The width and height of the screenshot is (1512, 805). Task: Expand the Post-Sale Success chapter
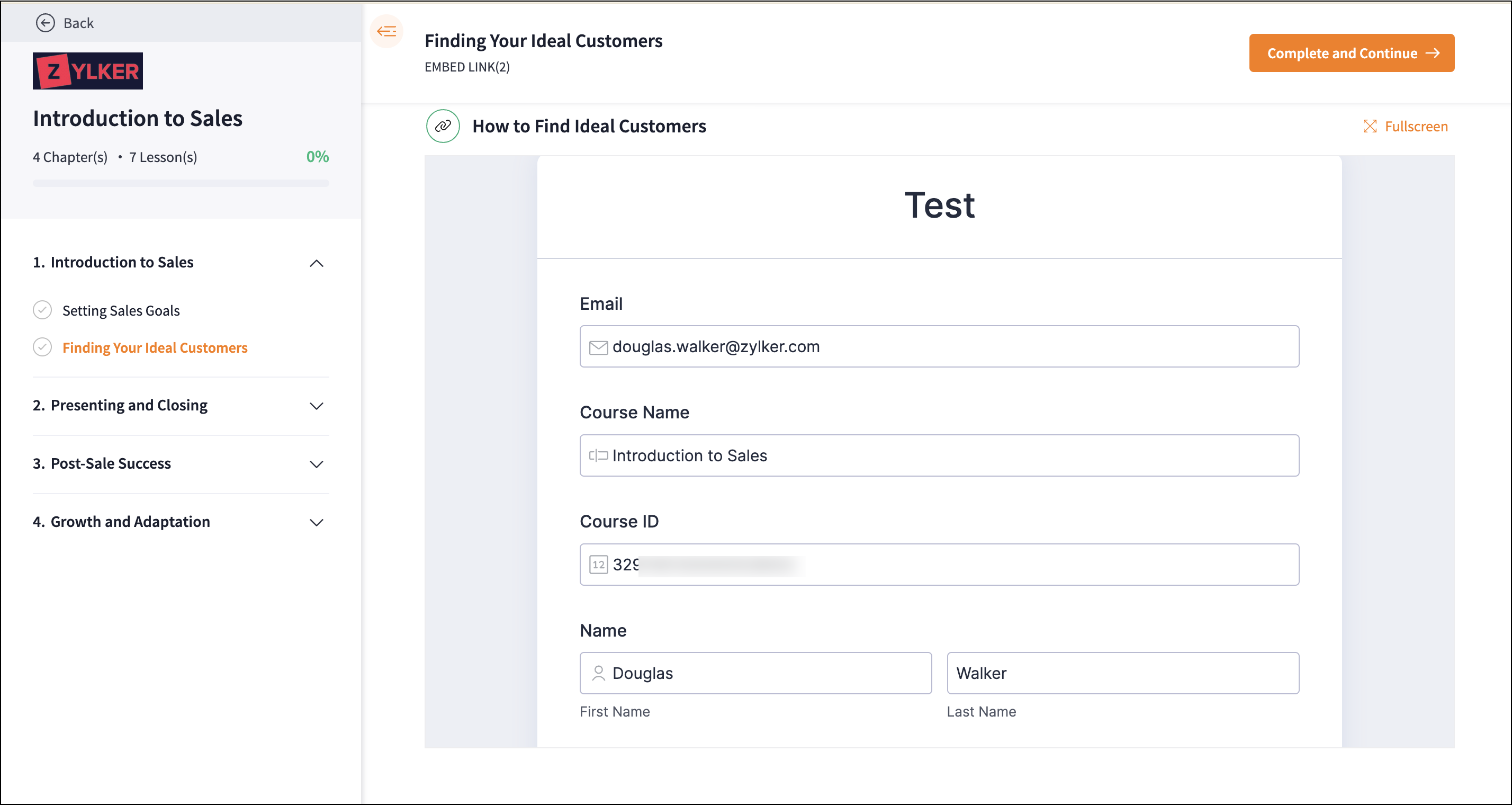pos(317,464)
